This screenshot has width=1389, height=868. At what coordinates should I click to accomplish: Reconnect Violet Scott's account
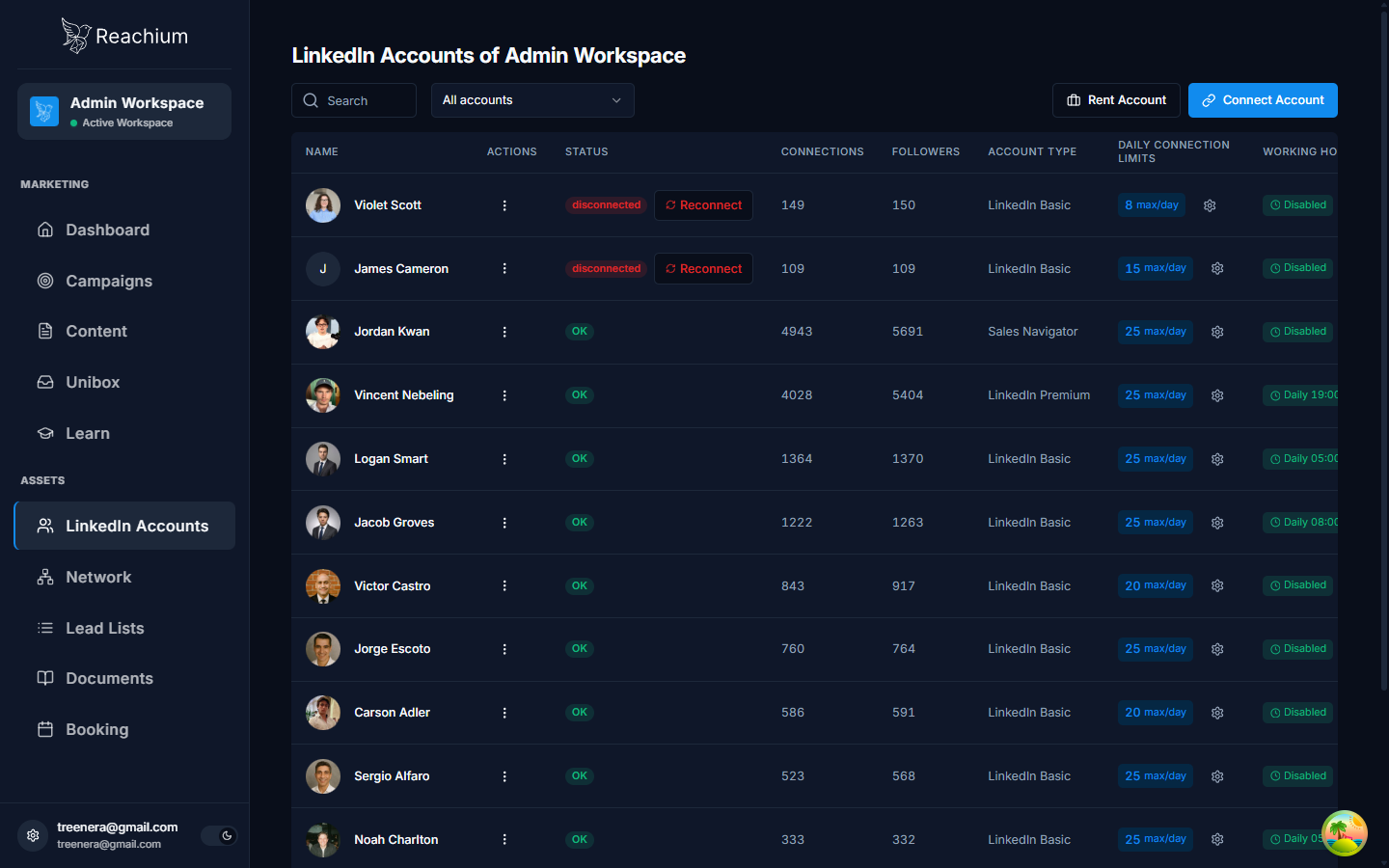click(x=703, y=205)
